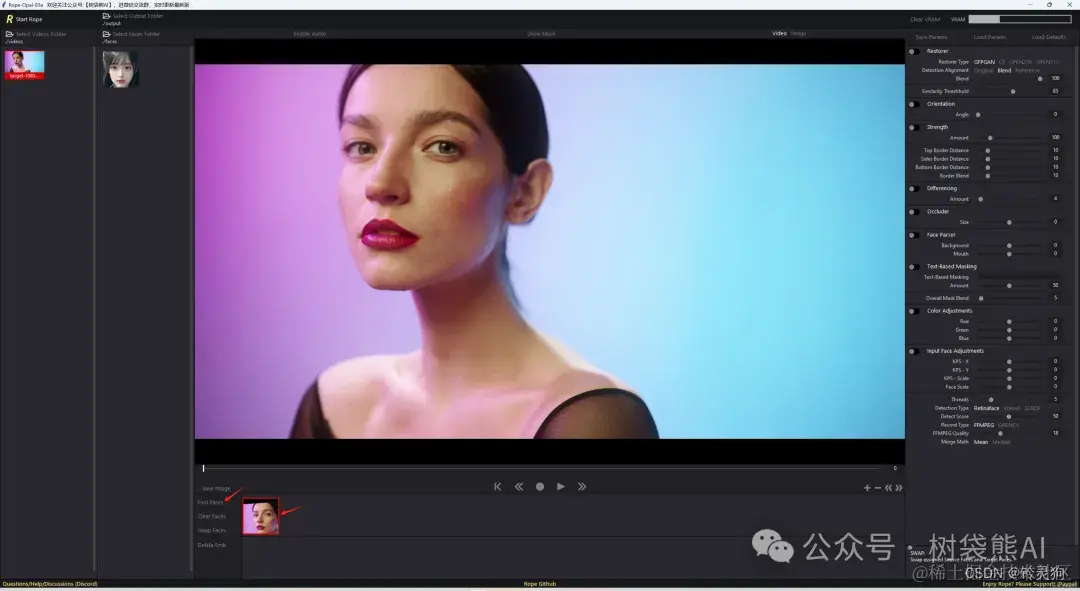Select OPENCV record type
Viewport: 1080px width, 591px height.
tap(1008, 425)
